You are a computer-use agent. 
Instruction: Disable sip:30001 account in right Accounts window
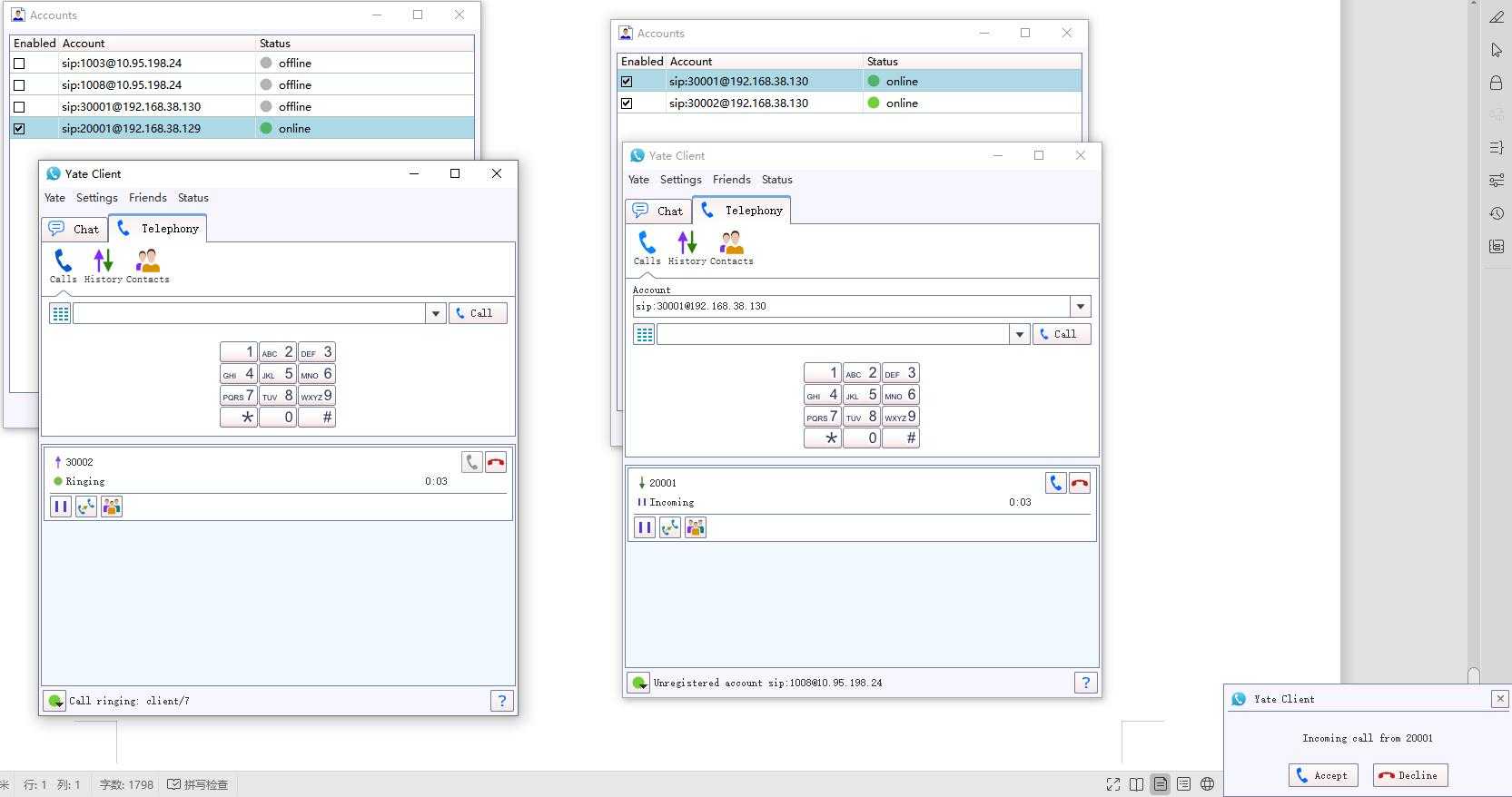click(x=627, y=82)
